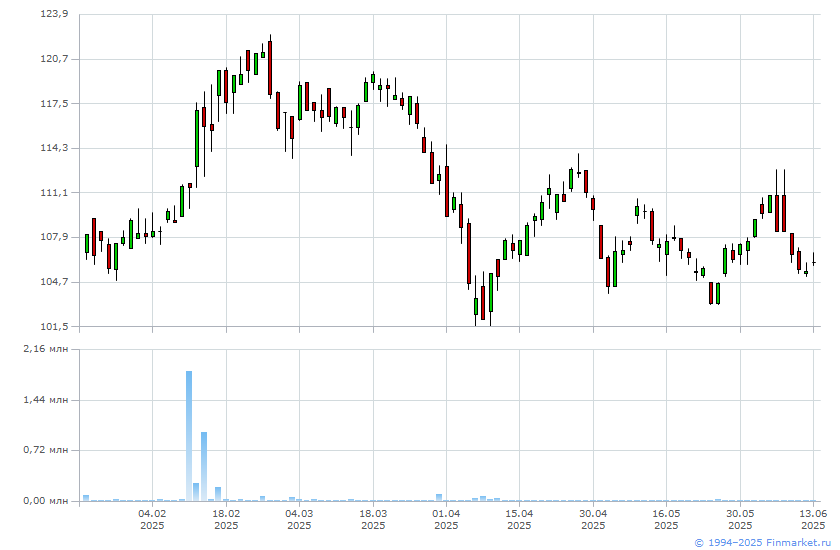Click the 111,1 price axis label

55,192
